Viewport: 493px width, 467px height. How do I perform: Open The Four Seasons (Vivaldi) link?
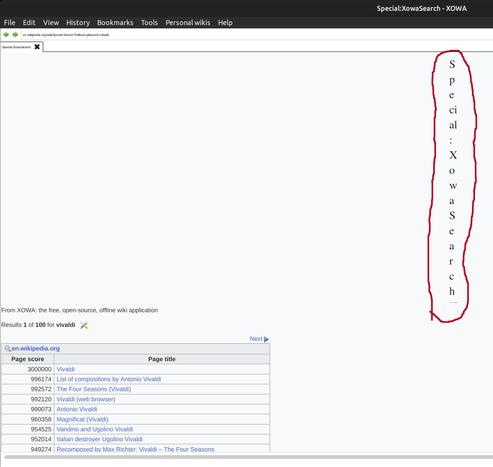pos(94,389)
